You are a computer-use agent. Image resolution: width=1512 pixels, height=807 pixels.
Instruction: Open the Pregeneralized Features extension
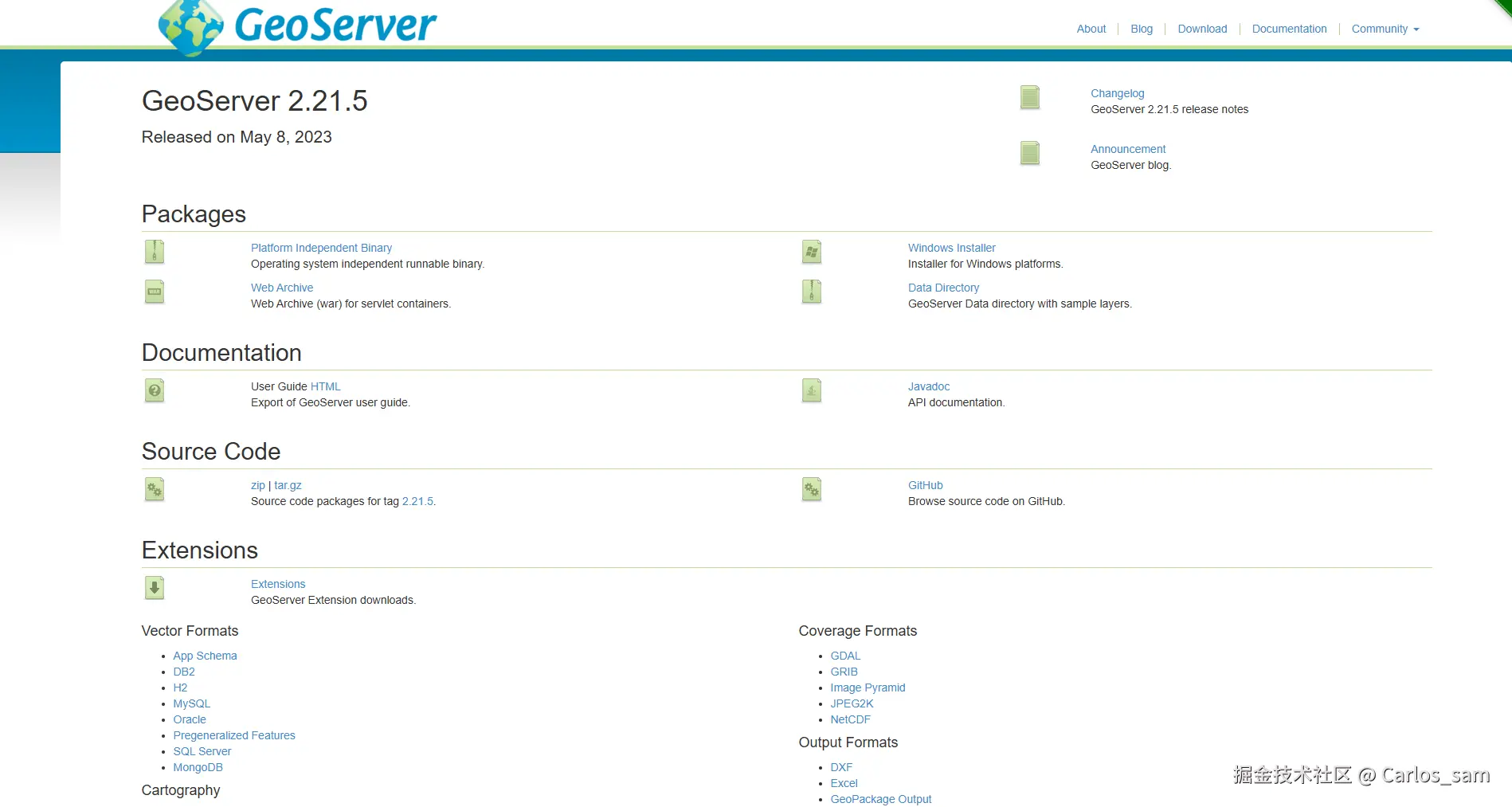point(234,735)
